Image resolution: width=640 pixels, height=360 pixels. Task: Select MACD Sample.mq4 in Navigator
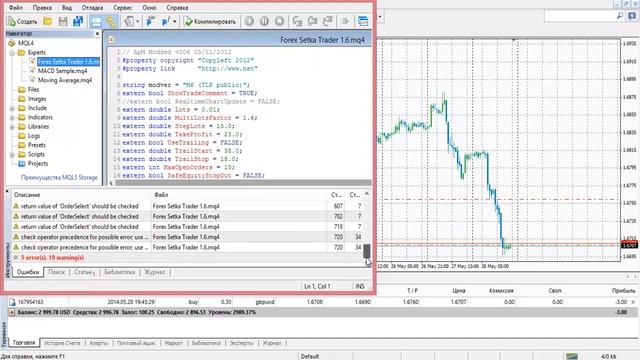pos(62,71)
